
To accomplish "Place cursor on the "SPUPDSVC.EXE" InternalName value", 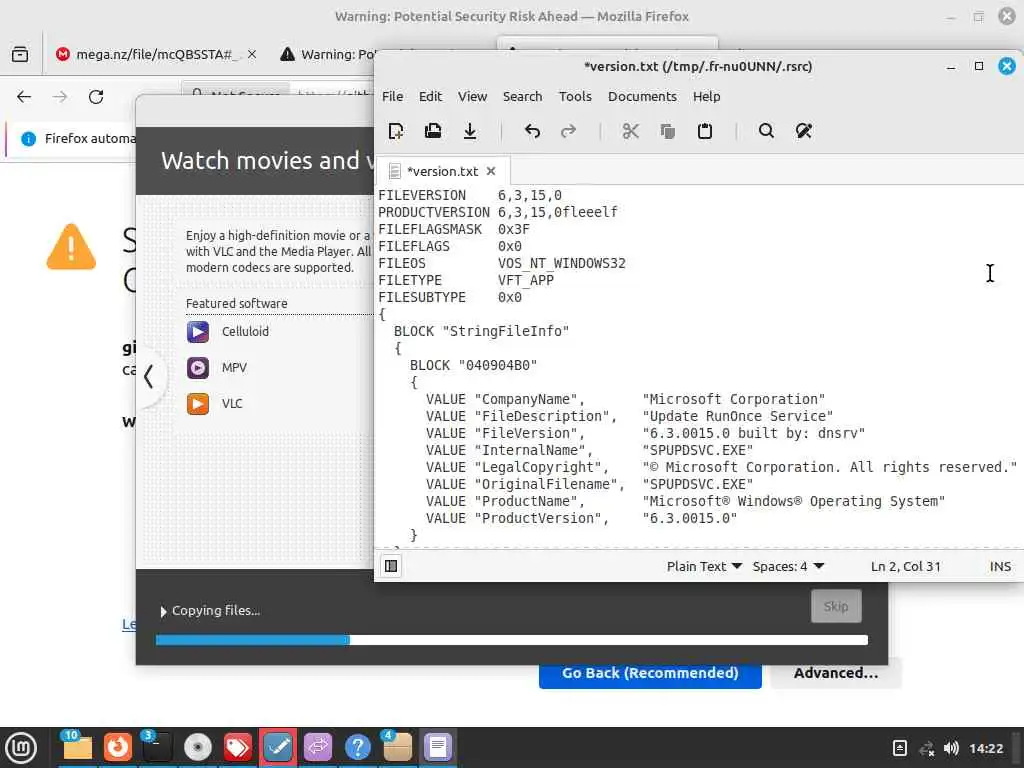I will pyautogui.click(x=697, y=450).
